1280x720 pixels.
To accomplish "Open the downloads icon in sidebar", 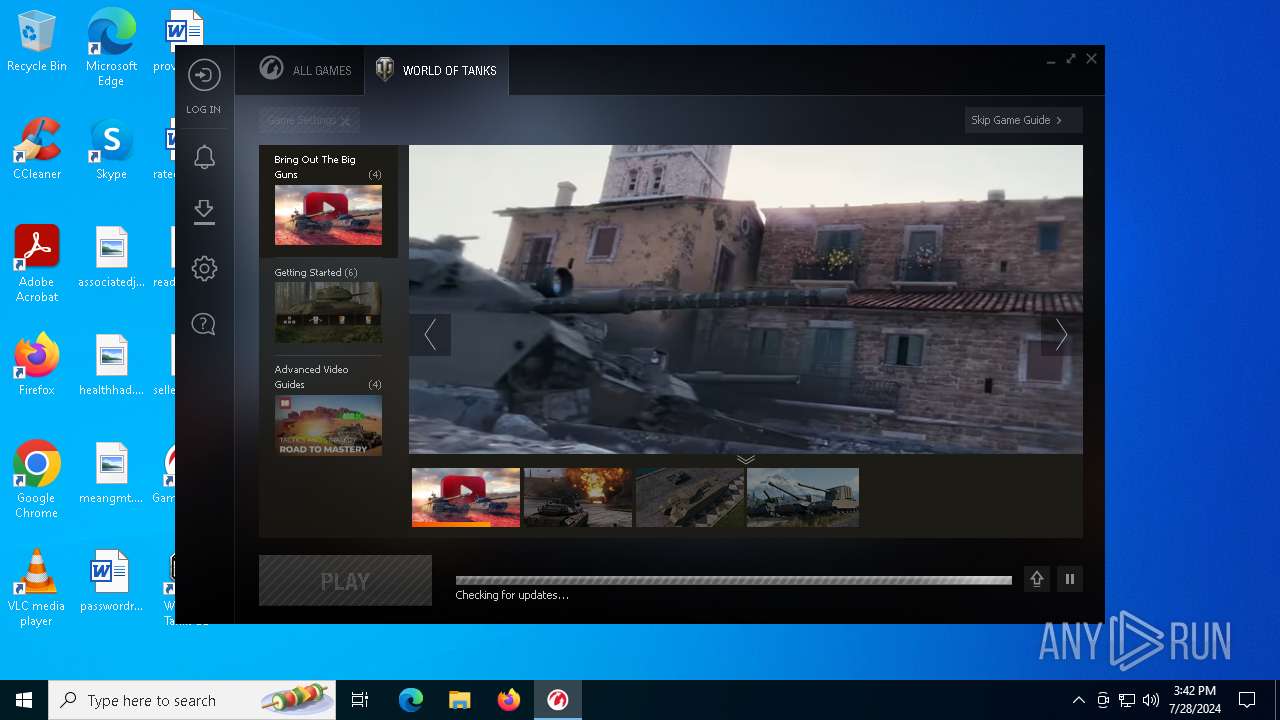I will click(x=204, y=212).
